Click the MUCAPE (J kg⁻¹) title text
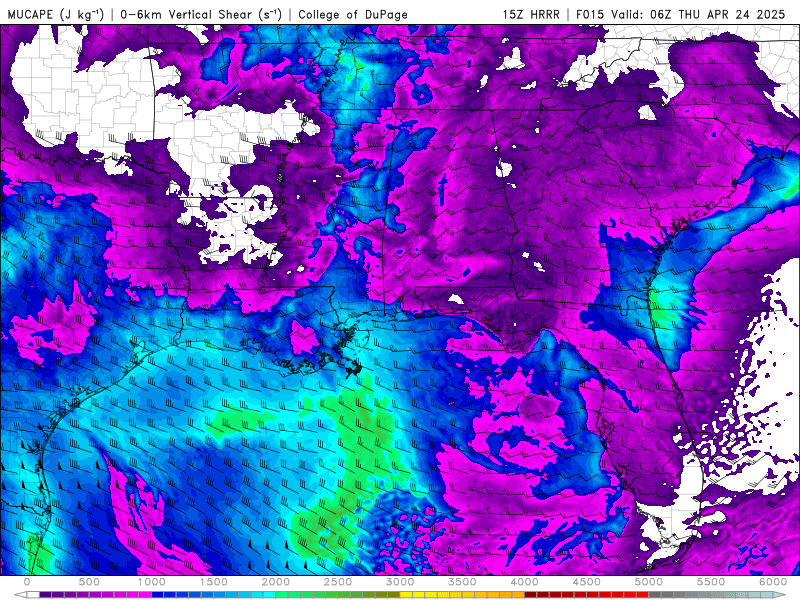800x600 pixels. pos(56,14)
